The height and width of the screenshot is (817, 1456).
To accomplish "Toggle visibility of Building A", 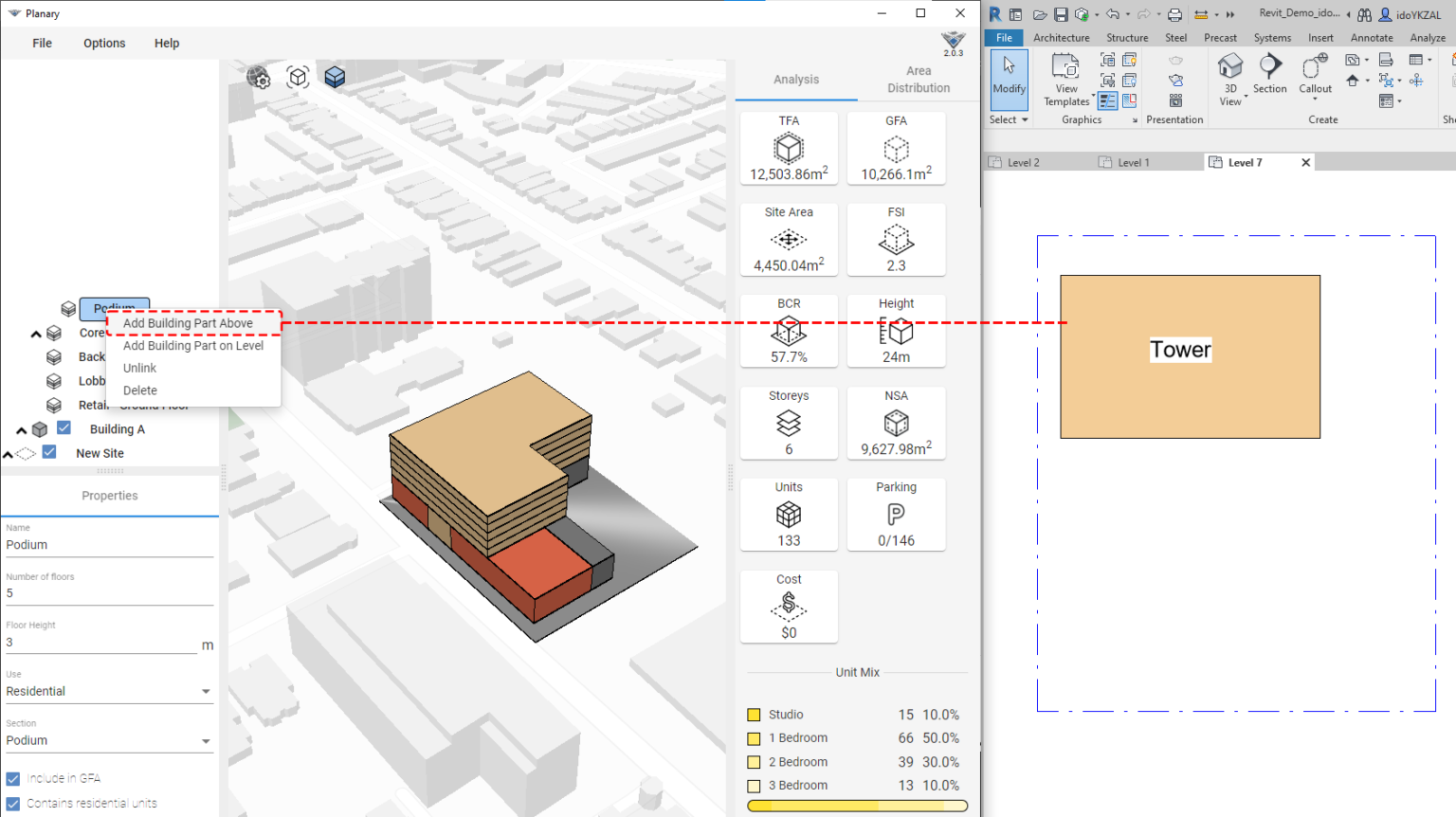I will pos(64,427).
